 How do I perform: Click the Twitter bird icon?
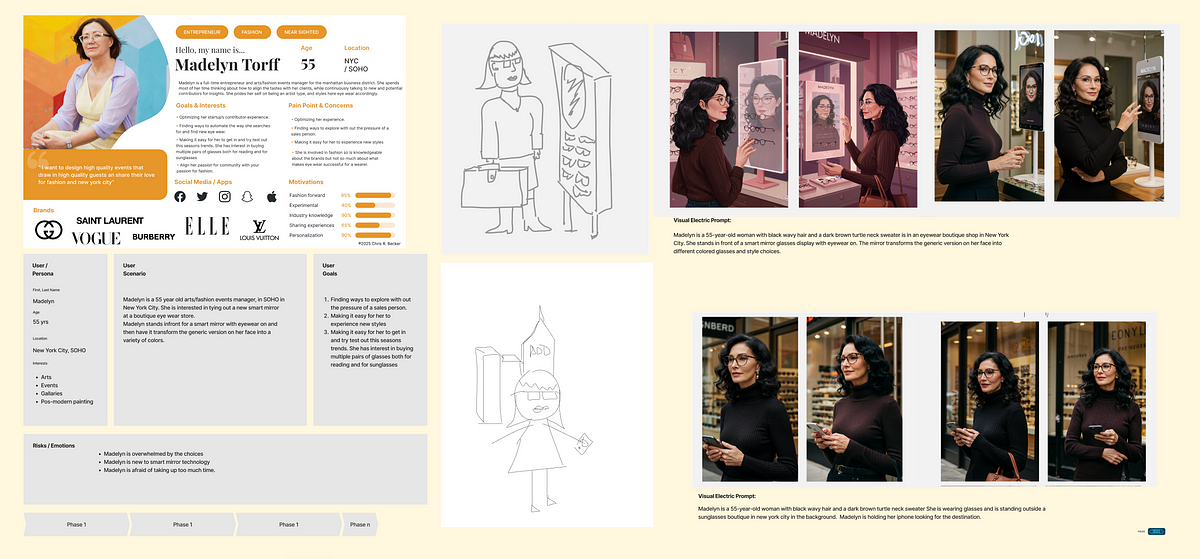202,197
